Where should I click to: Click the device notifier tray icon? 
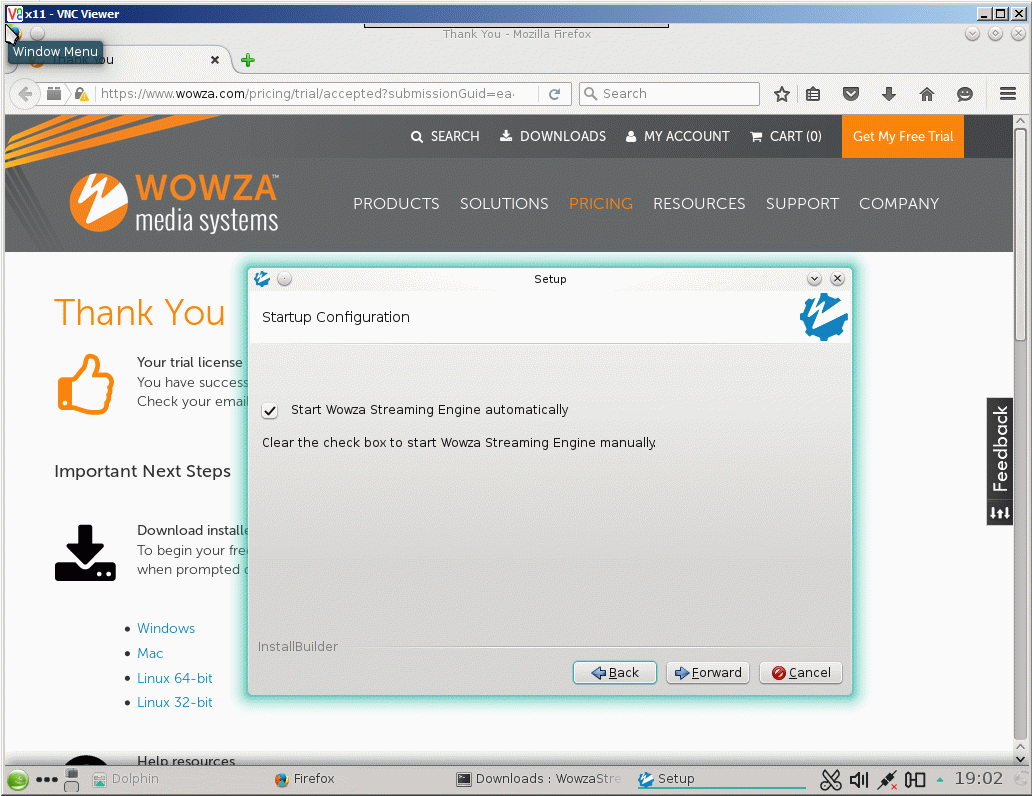point(915,780)
